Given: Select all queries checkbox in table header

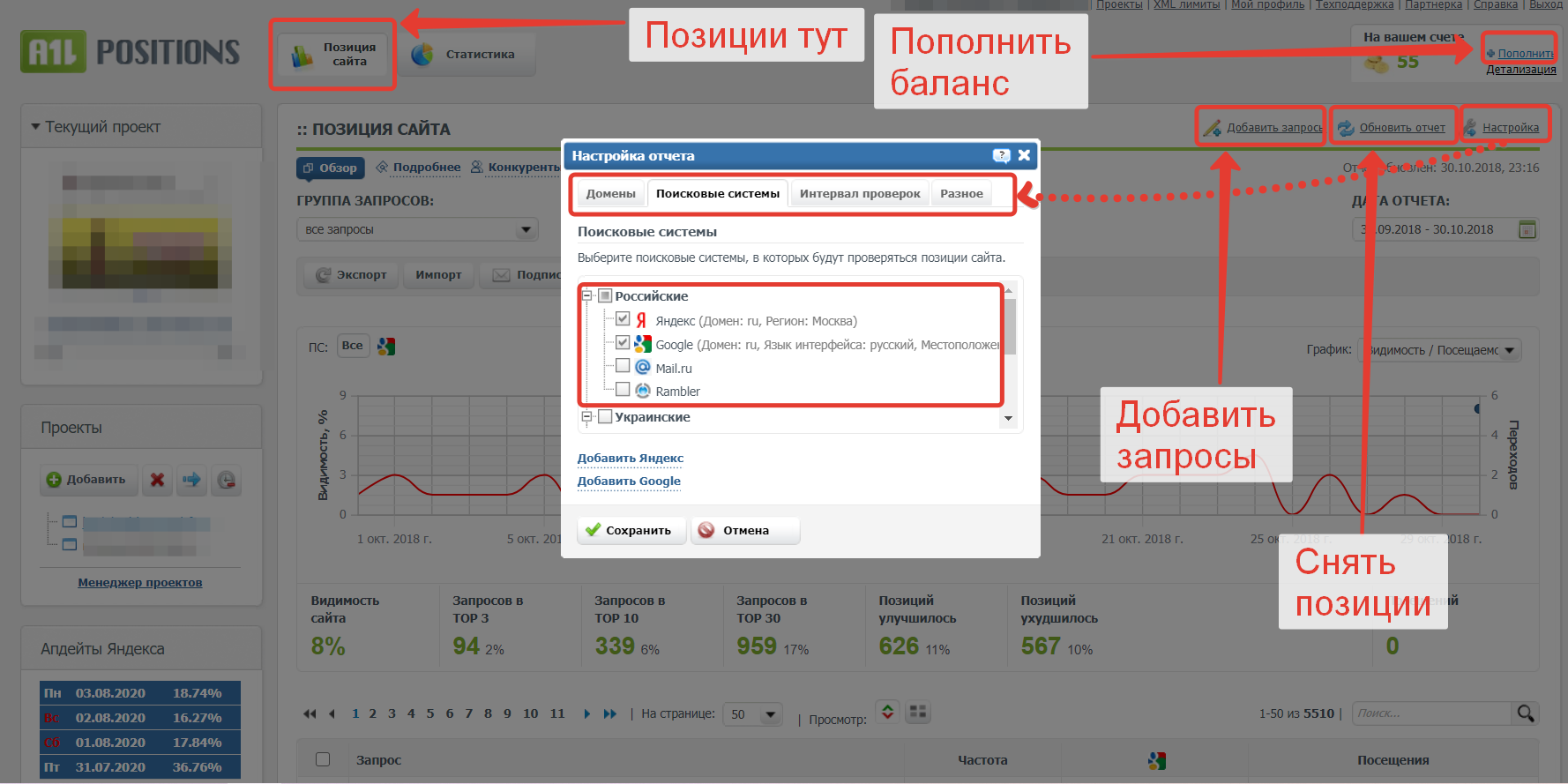Looking at the screenshot, I should 323,759.
